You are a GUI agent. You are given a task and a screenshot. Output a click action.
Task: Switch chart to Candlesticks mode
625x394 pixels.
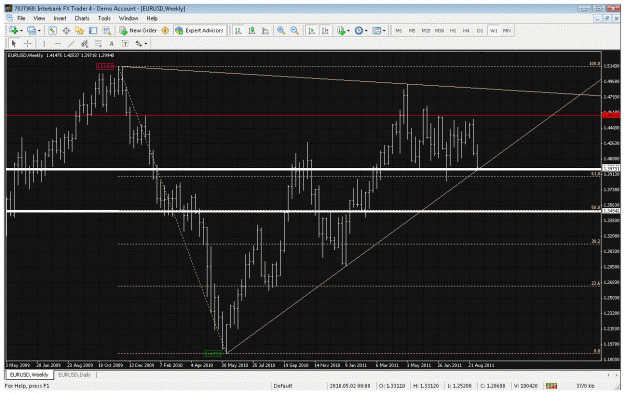[252, 31]
